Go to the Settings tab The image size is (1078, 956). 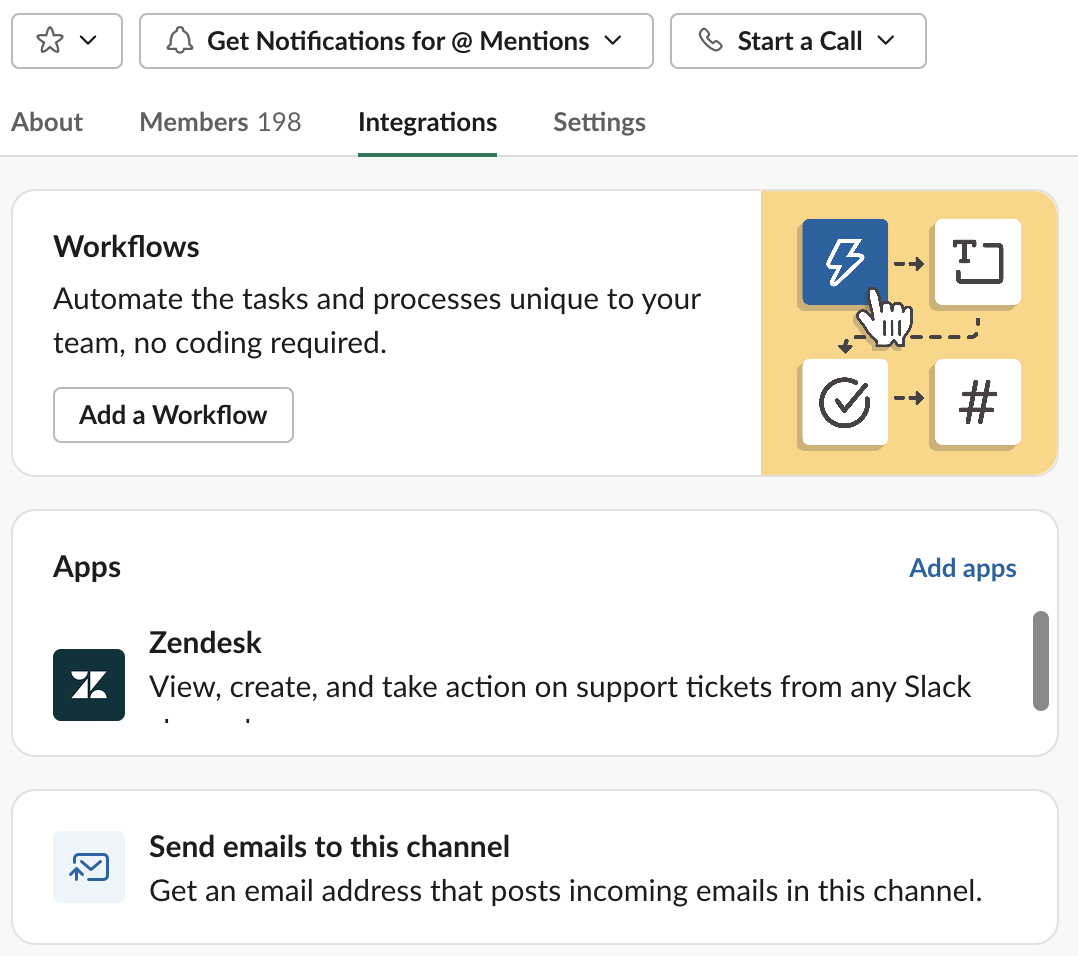click(599, 122)
